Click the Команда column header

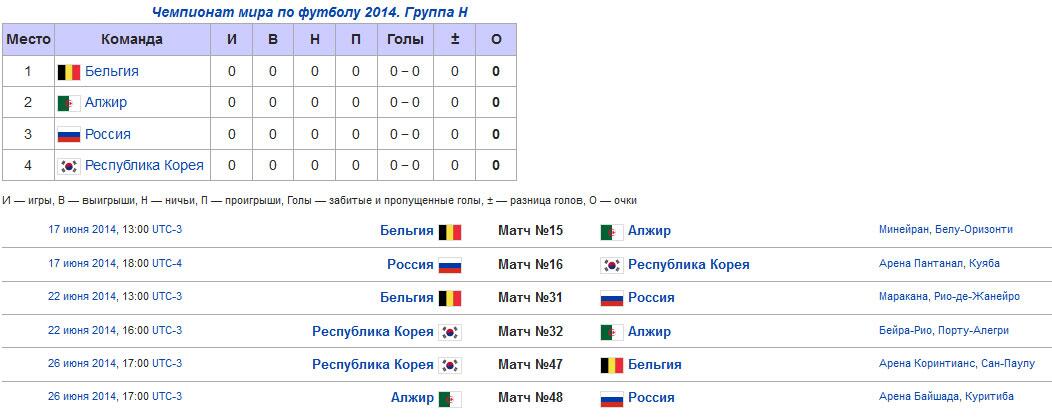tap(131, 39)
